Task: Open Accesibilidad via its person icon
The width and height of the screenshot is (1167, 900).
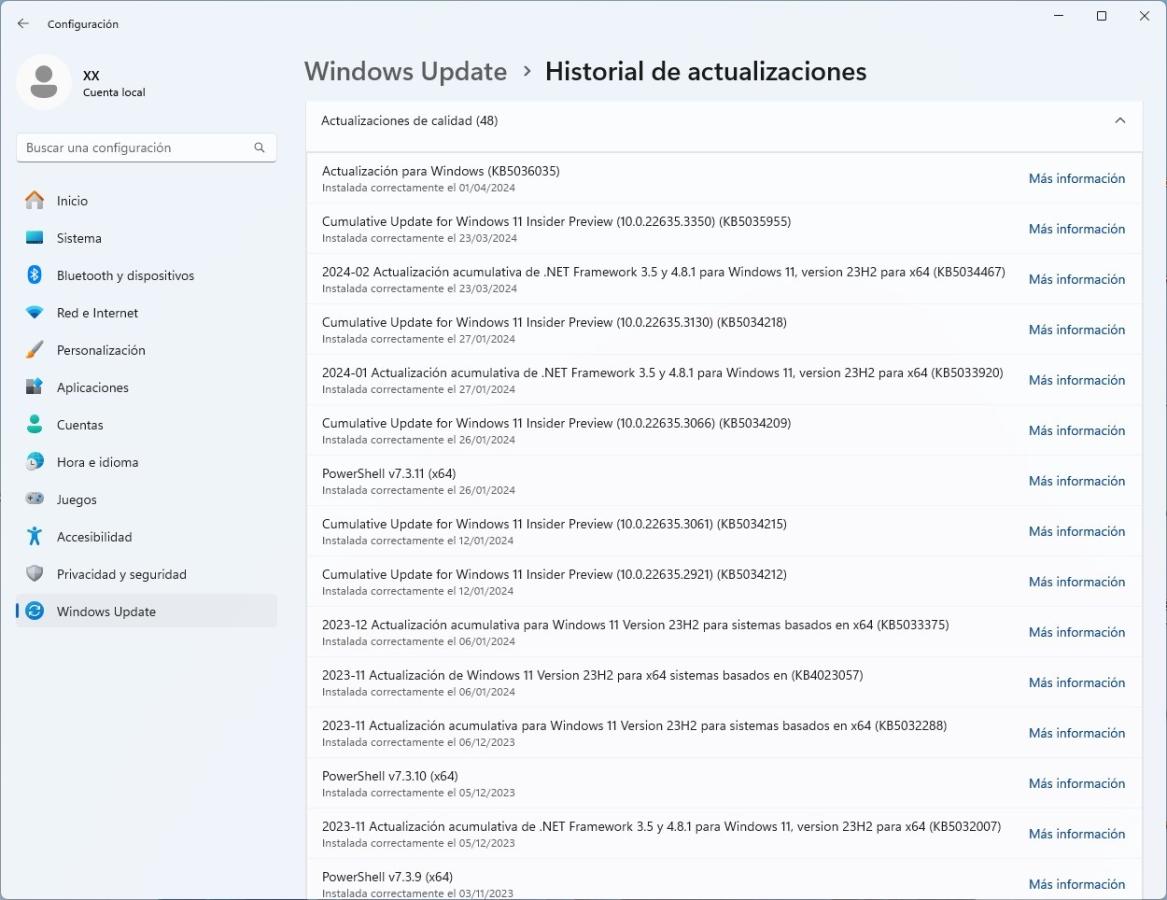Action: pyautogui.click(x=35, y=537)
